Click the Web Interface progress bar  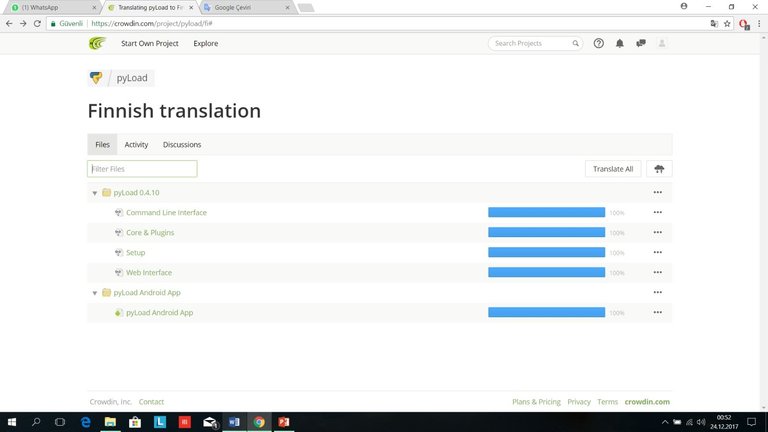pos(547,272)
